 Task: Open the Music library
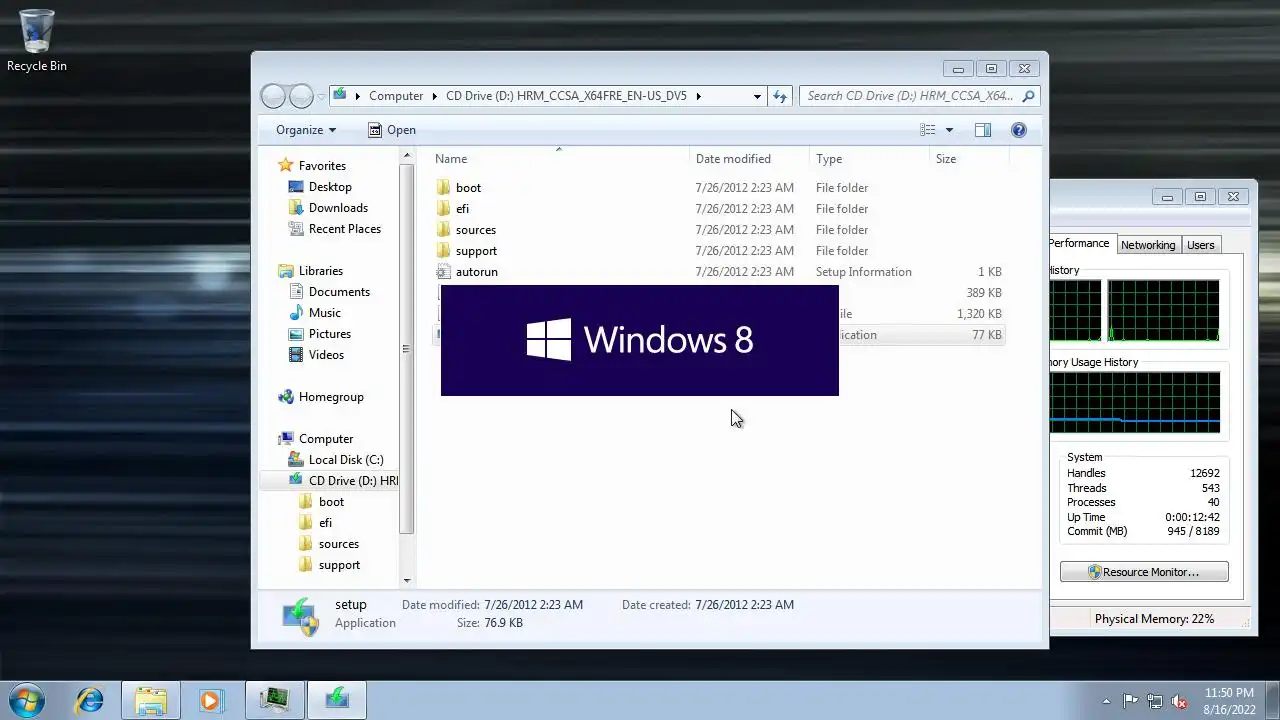click(x=324, y=313)
